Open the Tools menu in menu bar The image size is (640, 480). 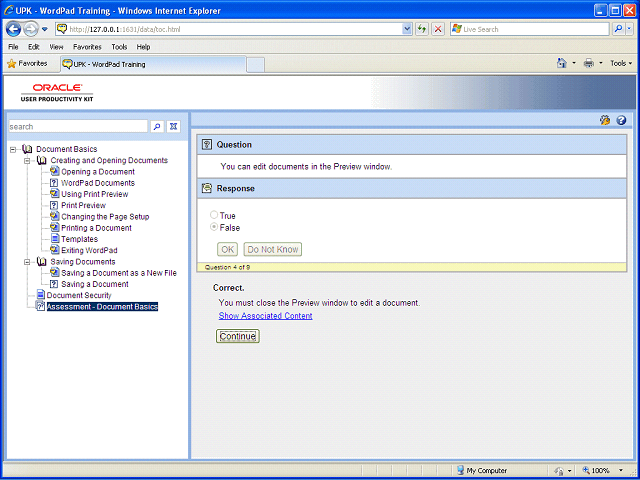[x=119, y=47]
